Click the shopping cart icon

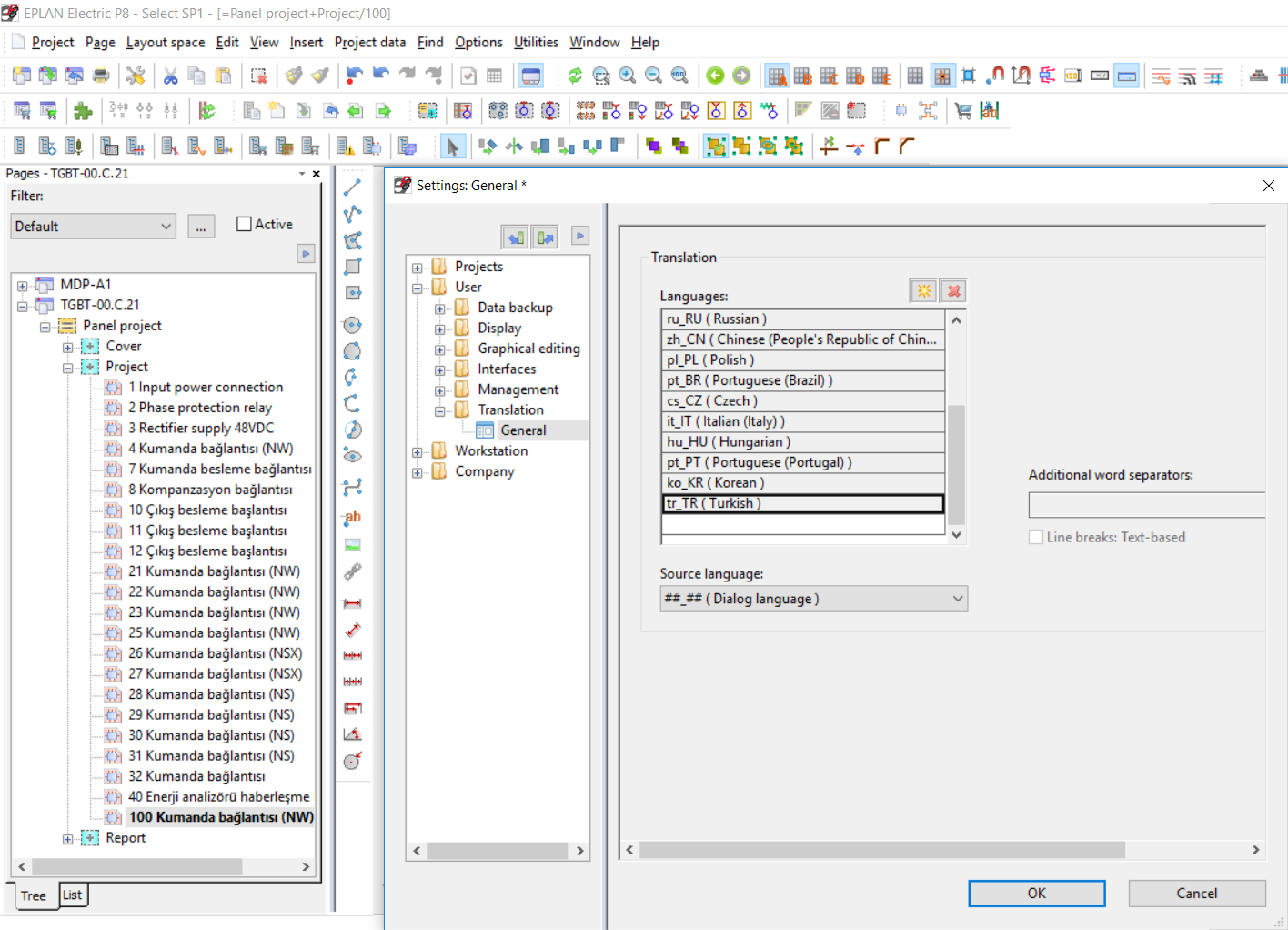[963, 111]
